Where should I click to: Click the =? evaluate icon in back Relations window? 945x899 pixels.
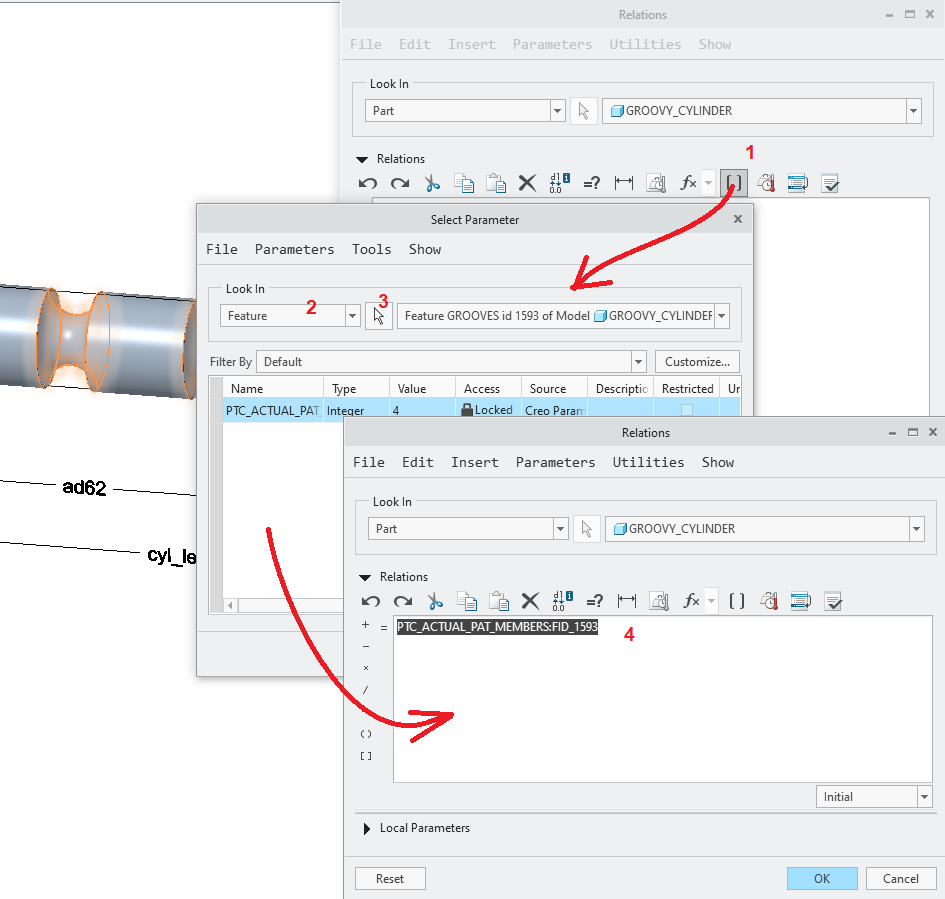click(592, 183)
